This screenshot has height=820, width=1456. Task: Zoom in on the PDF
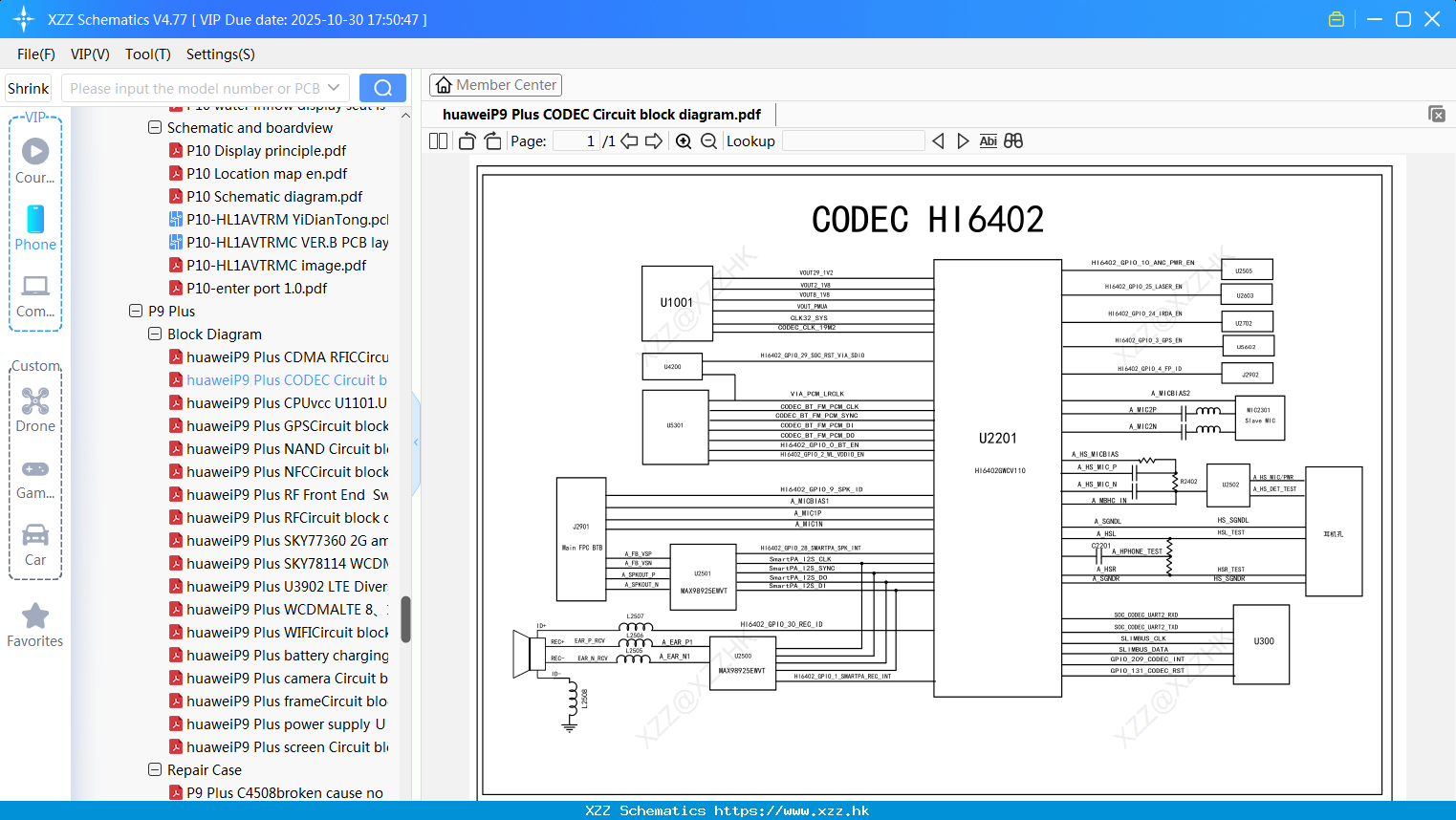pyautogui.click(x=684, y=141)
